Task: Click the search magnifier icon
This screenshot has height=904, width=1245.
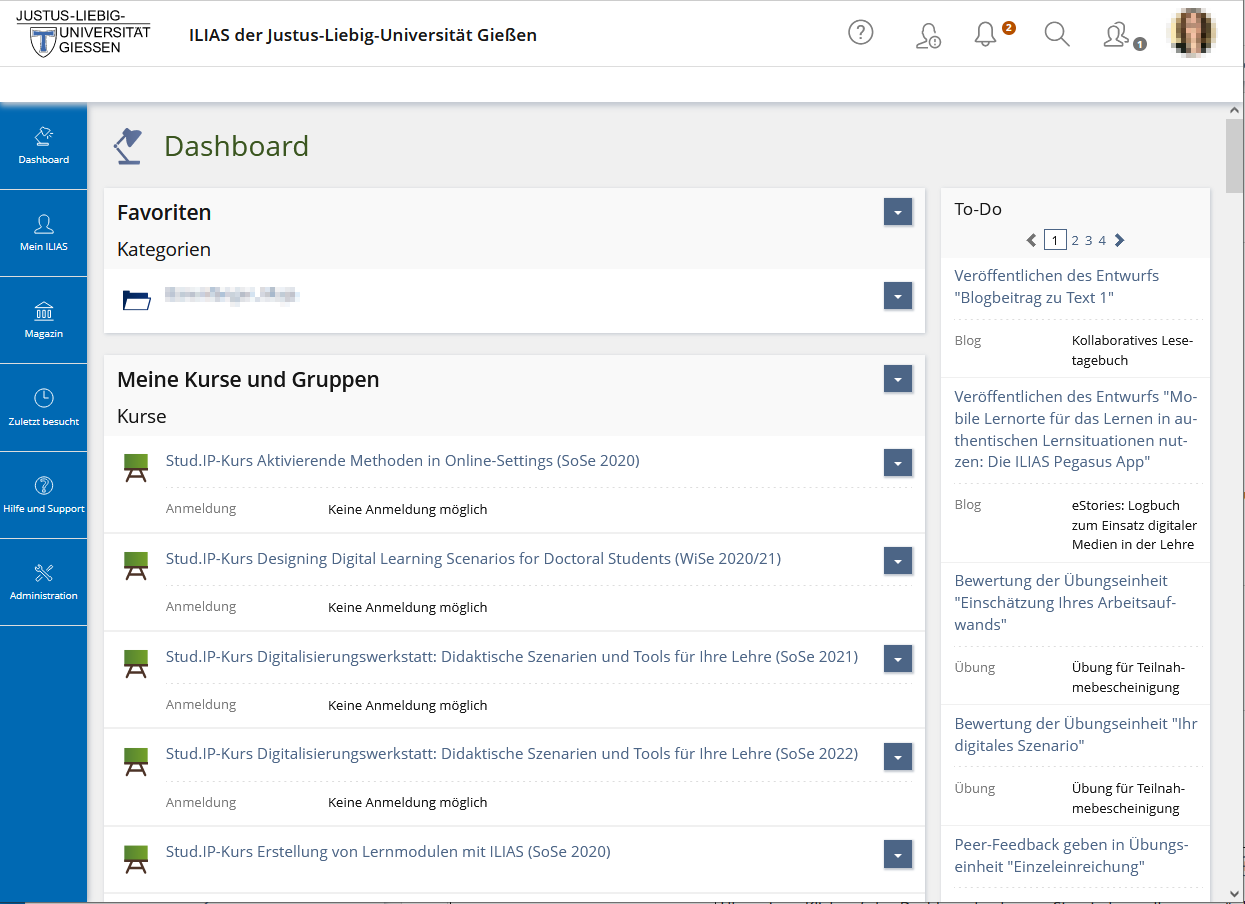Action: (1056, 35)
